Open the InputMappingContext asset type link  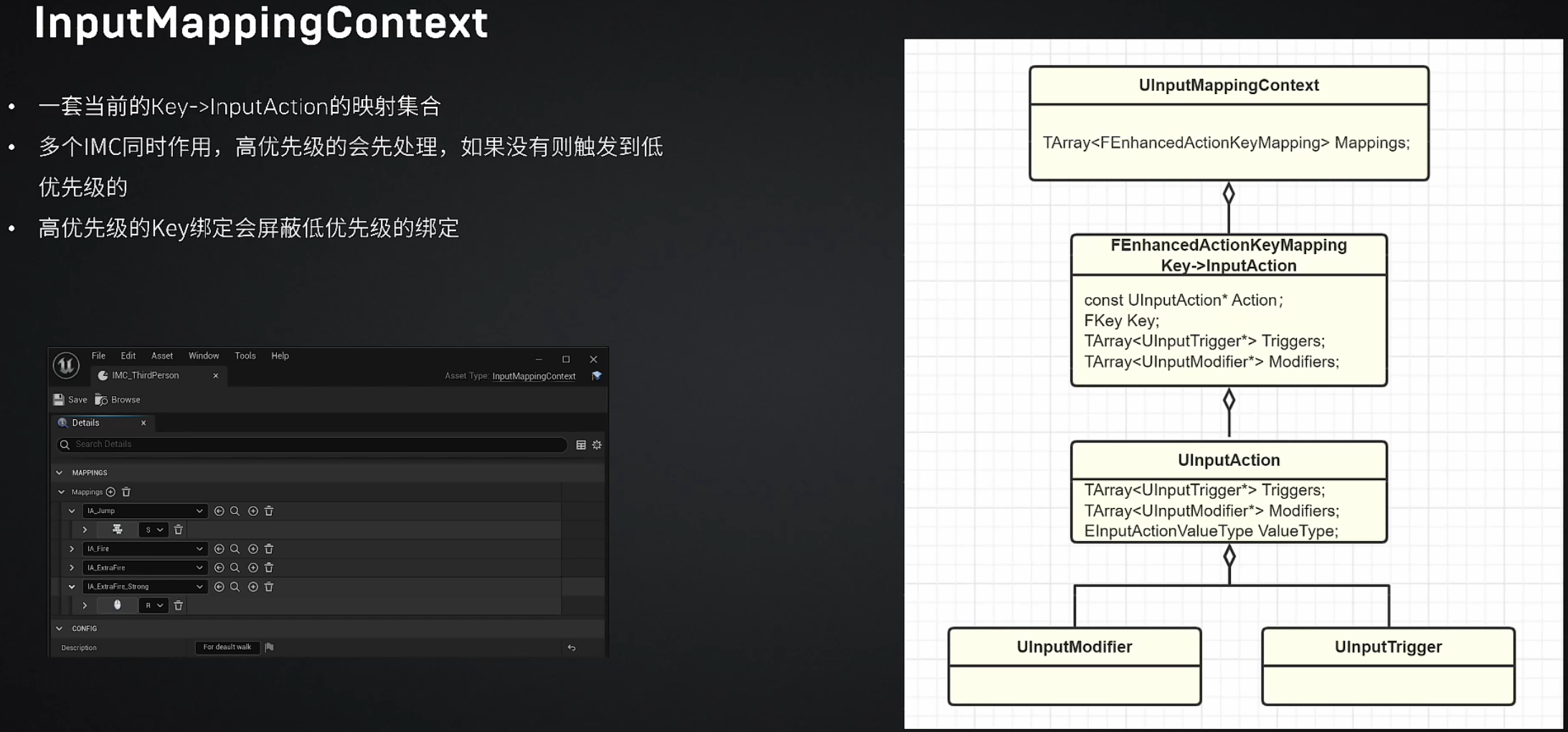pos(534,376)
